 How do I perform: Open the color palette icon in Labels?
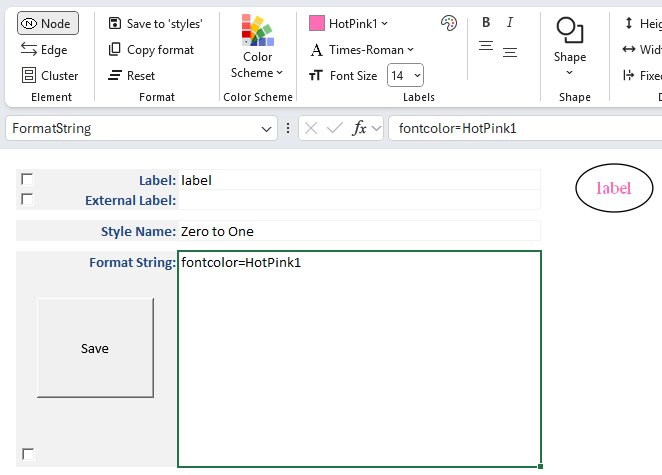click(448, 23)
